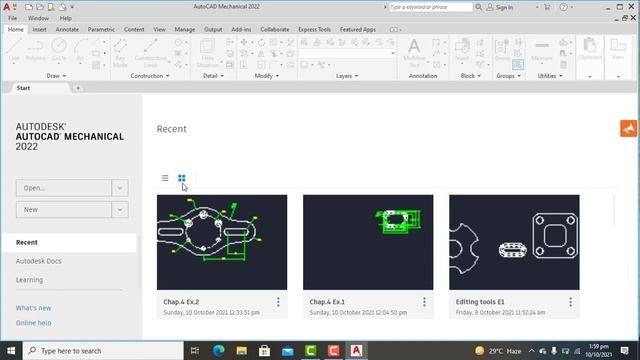640x360 pixels.
Task: Click the Line tool in Draw panel
Action: pyautogui.click(x=14, y=51)
